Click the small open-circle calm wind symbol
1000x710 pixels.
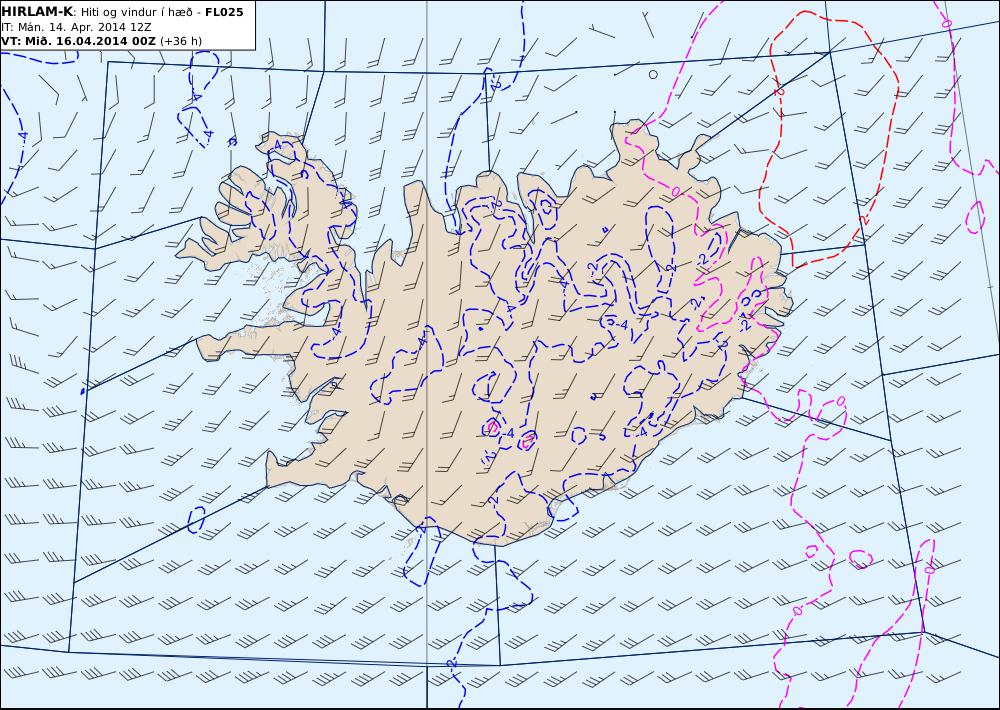click(653, 75)
